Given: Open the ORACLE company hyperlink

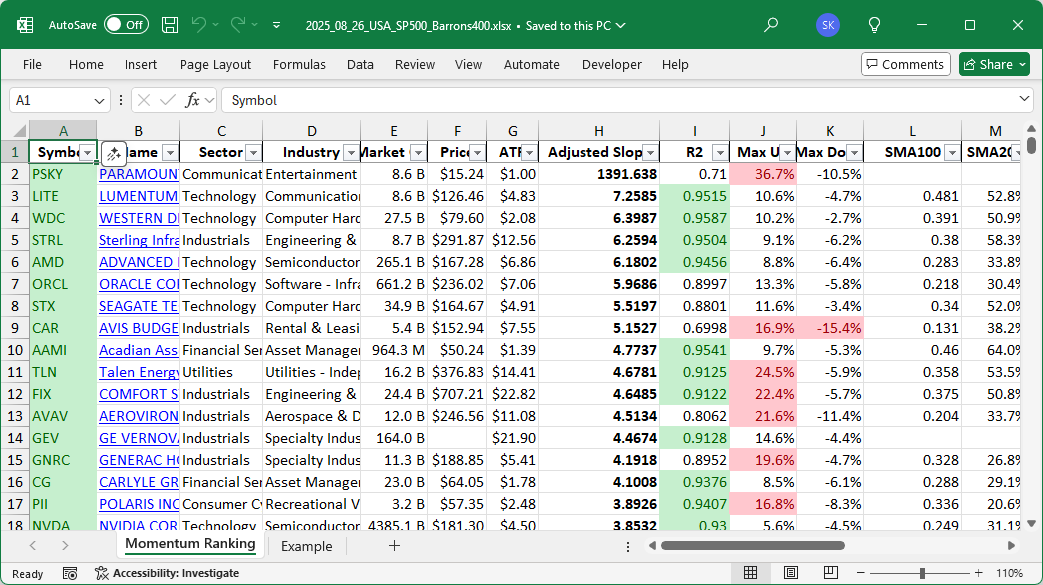Looking at the screenshot, I should (138, 284).
